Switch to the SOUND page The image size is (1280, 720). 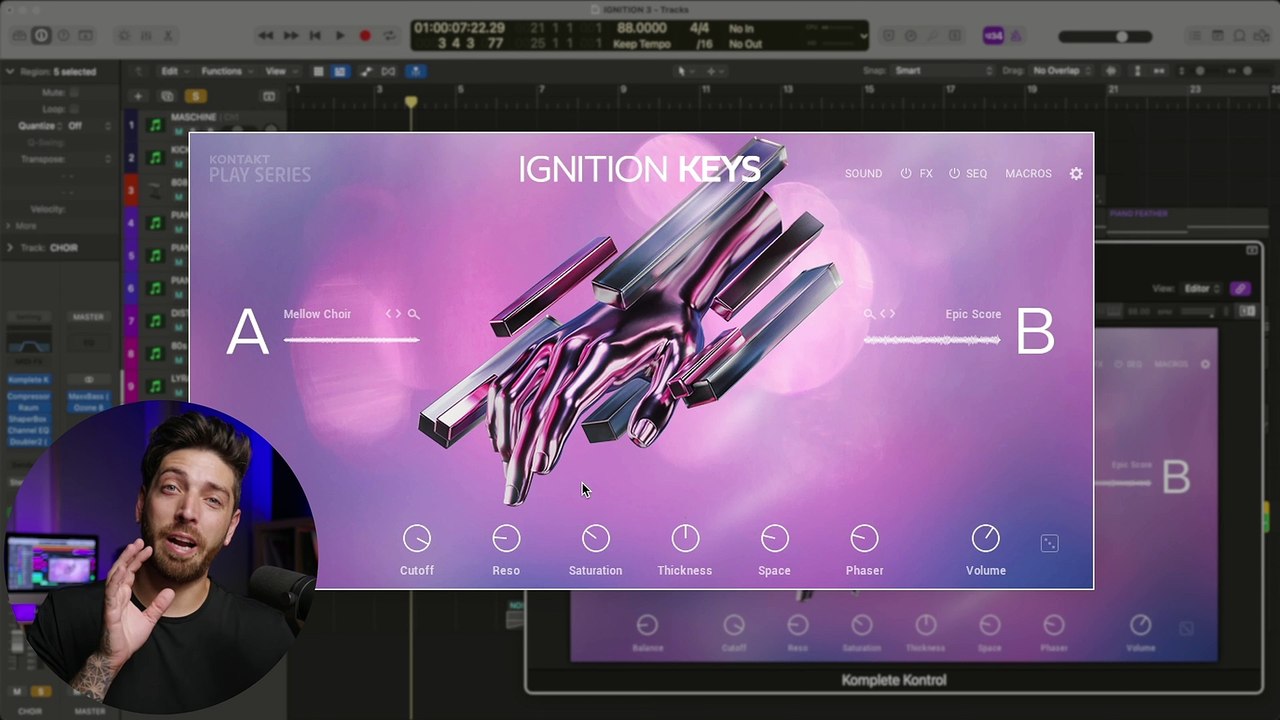[x=863, y=173]
